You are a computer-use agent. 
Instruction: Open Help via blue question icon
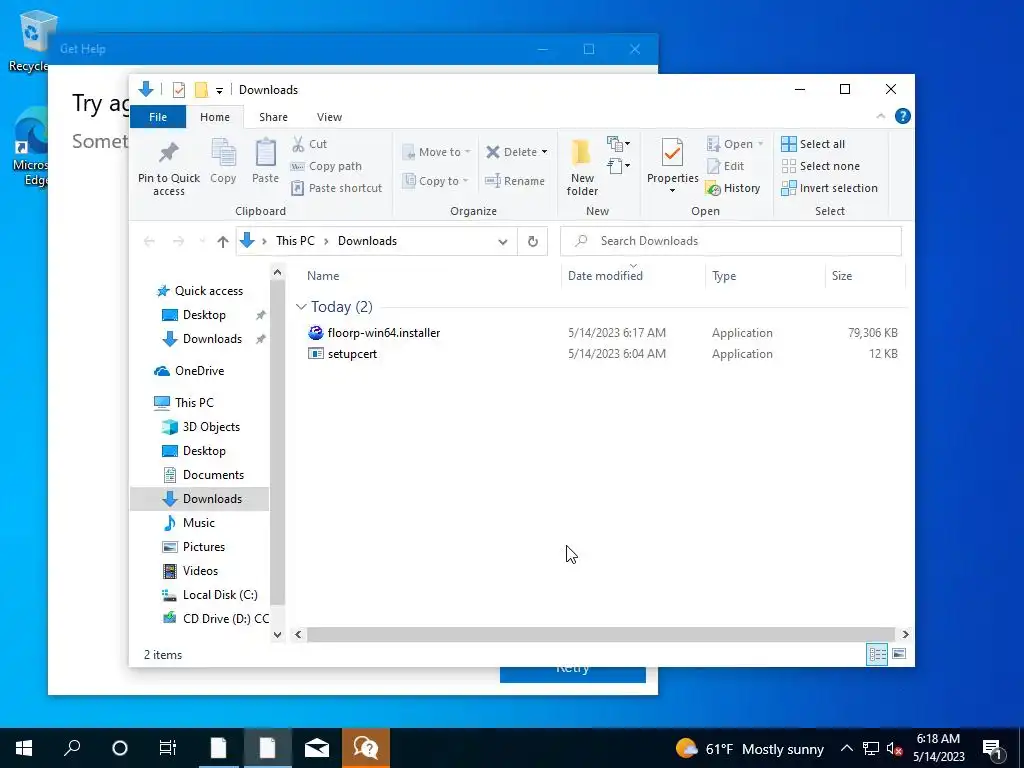point(903,116)
